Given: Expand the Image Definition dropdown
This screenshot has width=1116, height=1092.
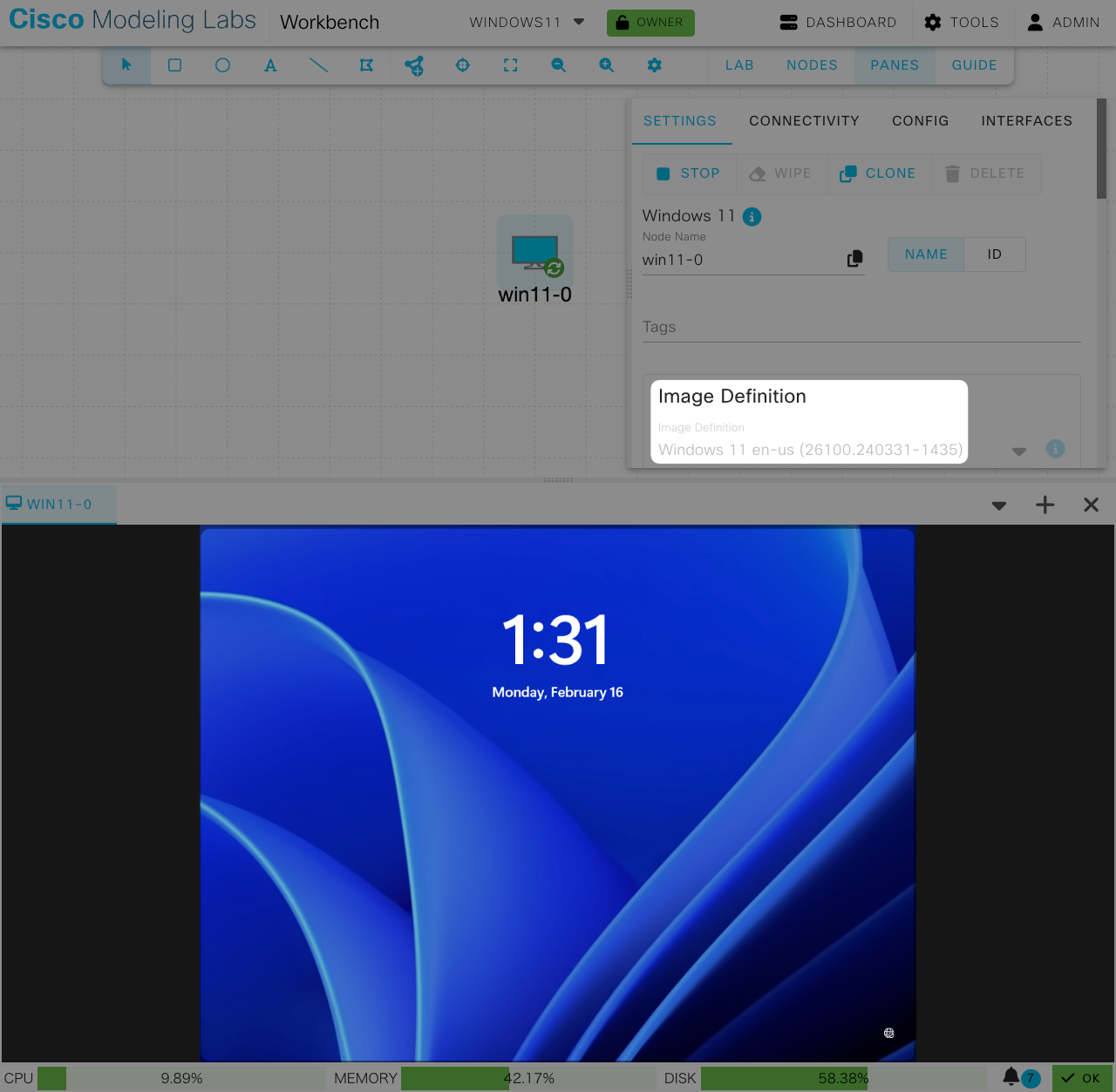Looking at the screenshot, I should 1018,451.
